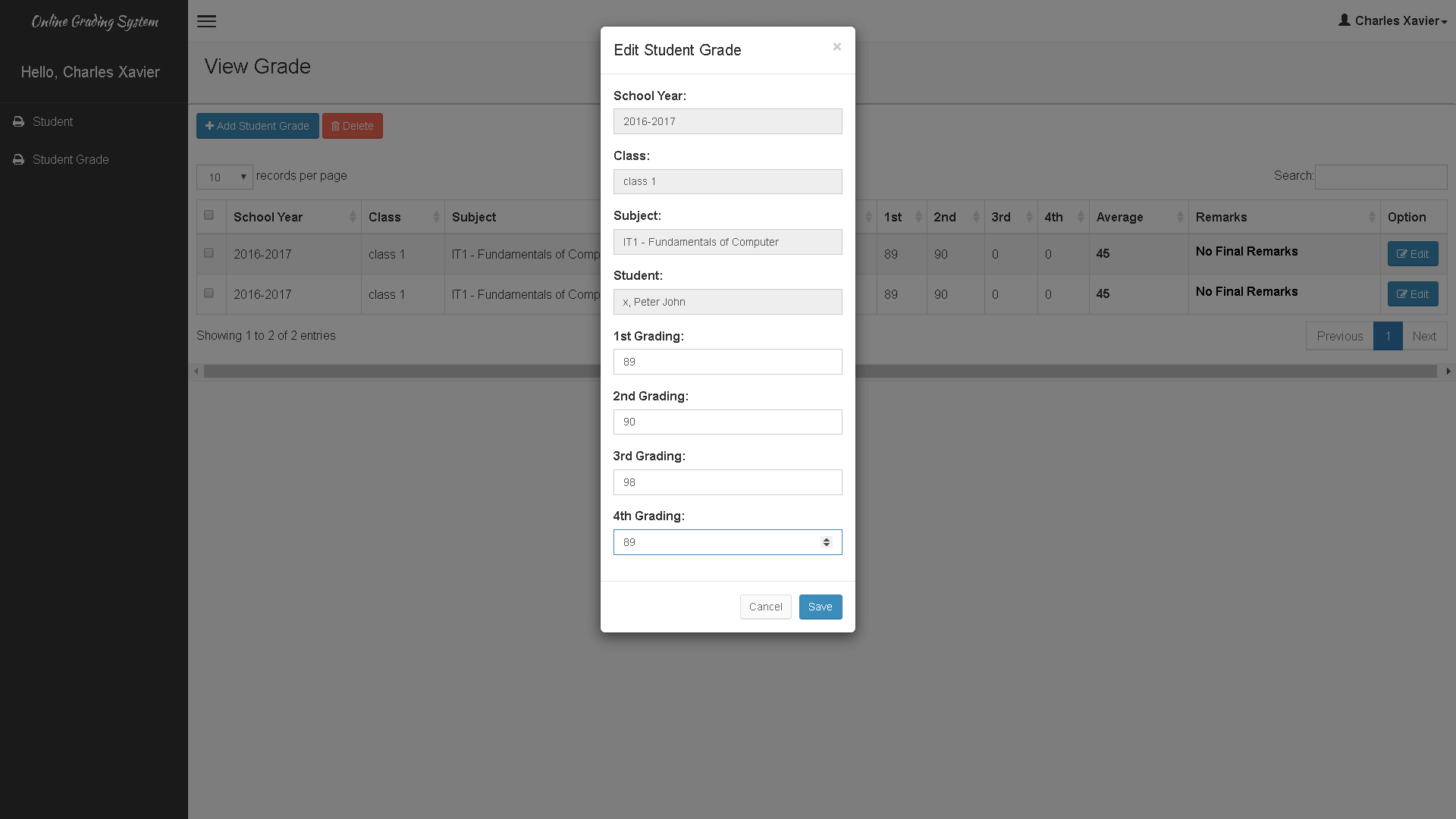This screenshot has width=1456, height=819.
Task: Toggle the first row checkbox
Action: pos(209,253)
